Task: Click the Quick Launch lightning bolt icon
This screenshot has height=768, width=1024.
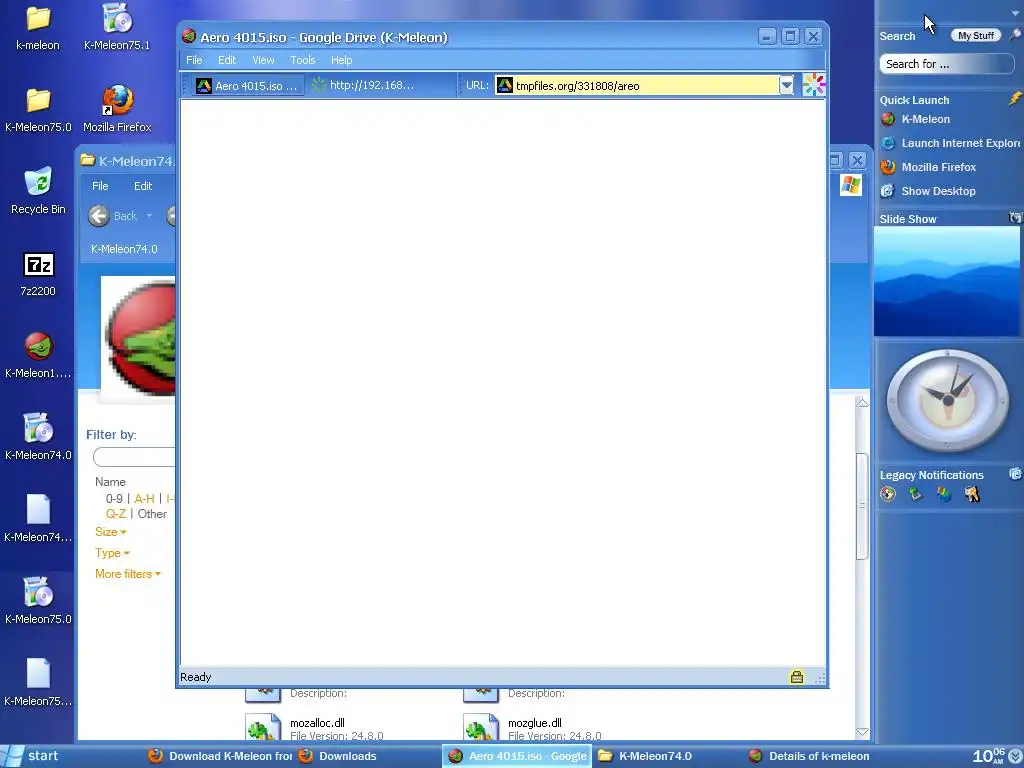Action: point(1014,99)
